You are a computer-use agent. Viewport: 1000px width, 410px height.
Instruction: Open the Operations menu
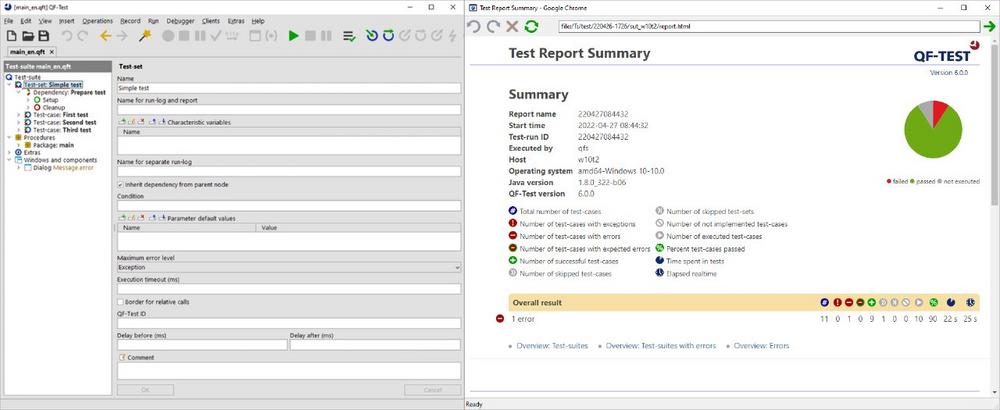(x=98, y=21)
